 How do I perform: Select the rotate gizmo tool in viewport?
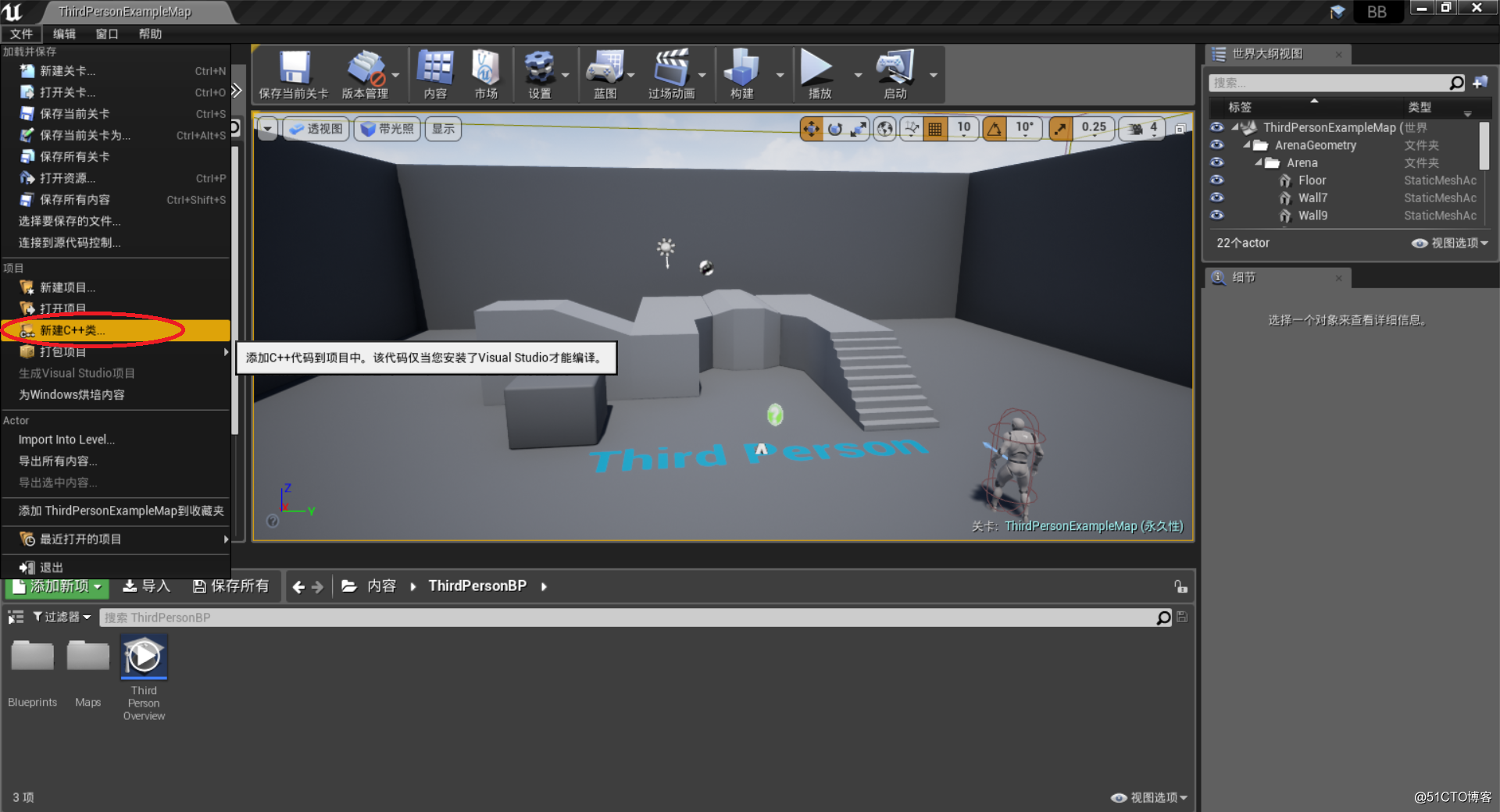(x=835, y=129)
